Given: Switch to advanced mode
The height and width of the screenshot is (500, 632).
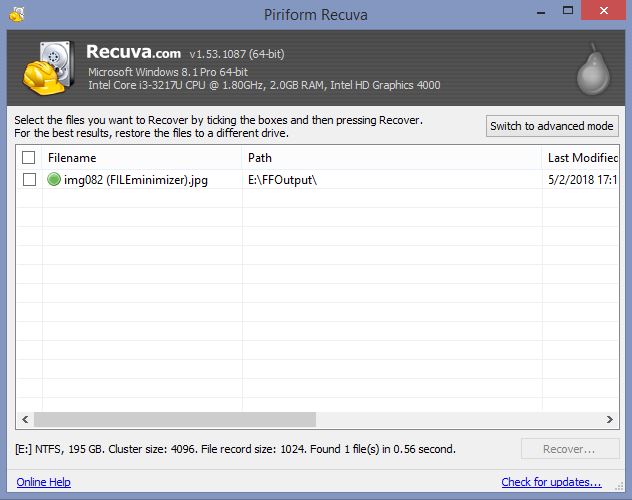Looking at the screenshot, I should [552, 126].
